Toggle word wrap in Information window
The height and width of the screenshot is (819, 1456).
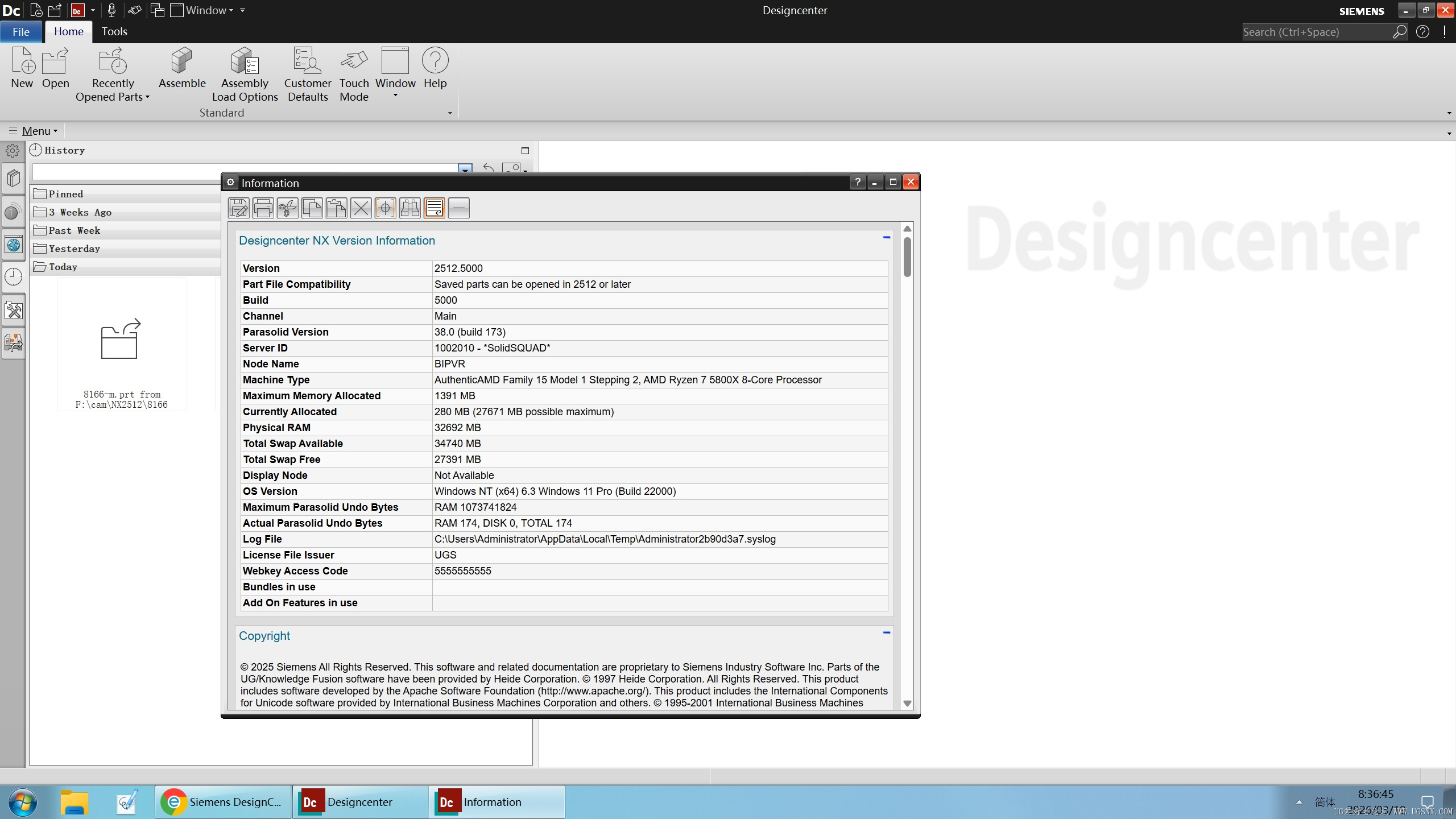coord(435,208)
